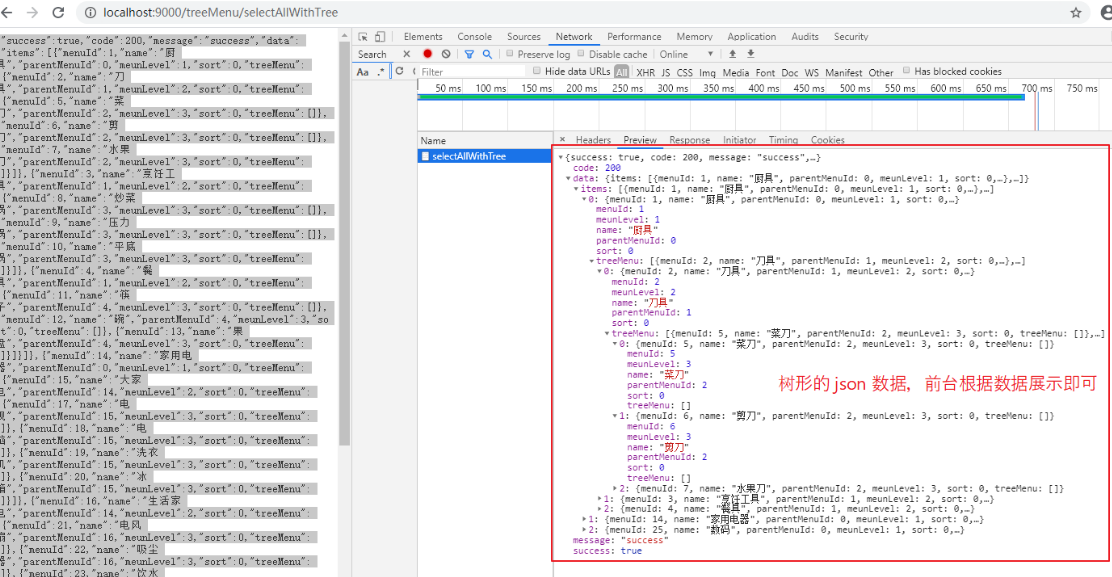Click the export HAR file icon
Image resolution: width=1112 pixels, height=577 pixels.
coord(751,52)
